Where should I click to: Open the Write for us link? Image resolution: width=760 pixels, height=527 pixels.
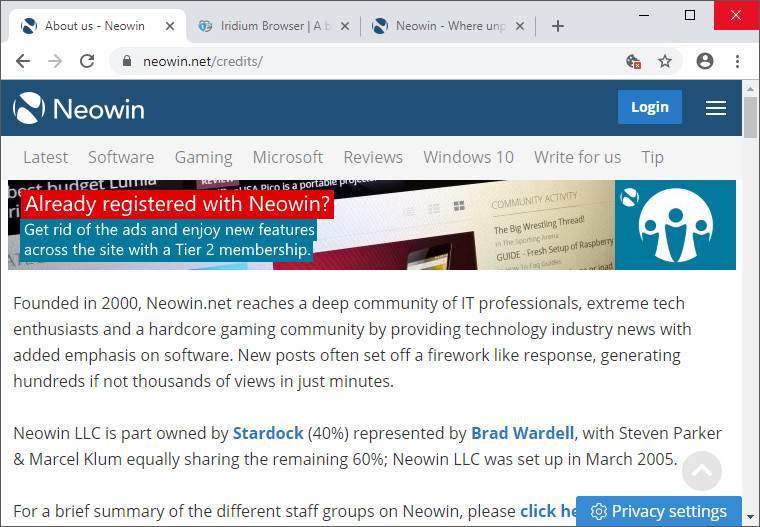click(578, 157)
